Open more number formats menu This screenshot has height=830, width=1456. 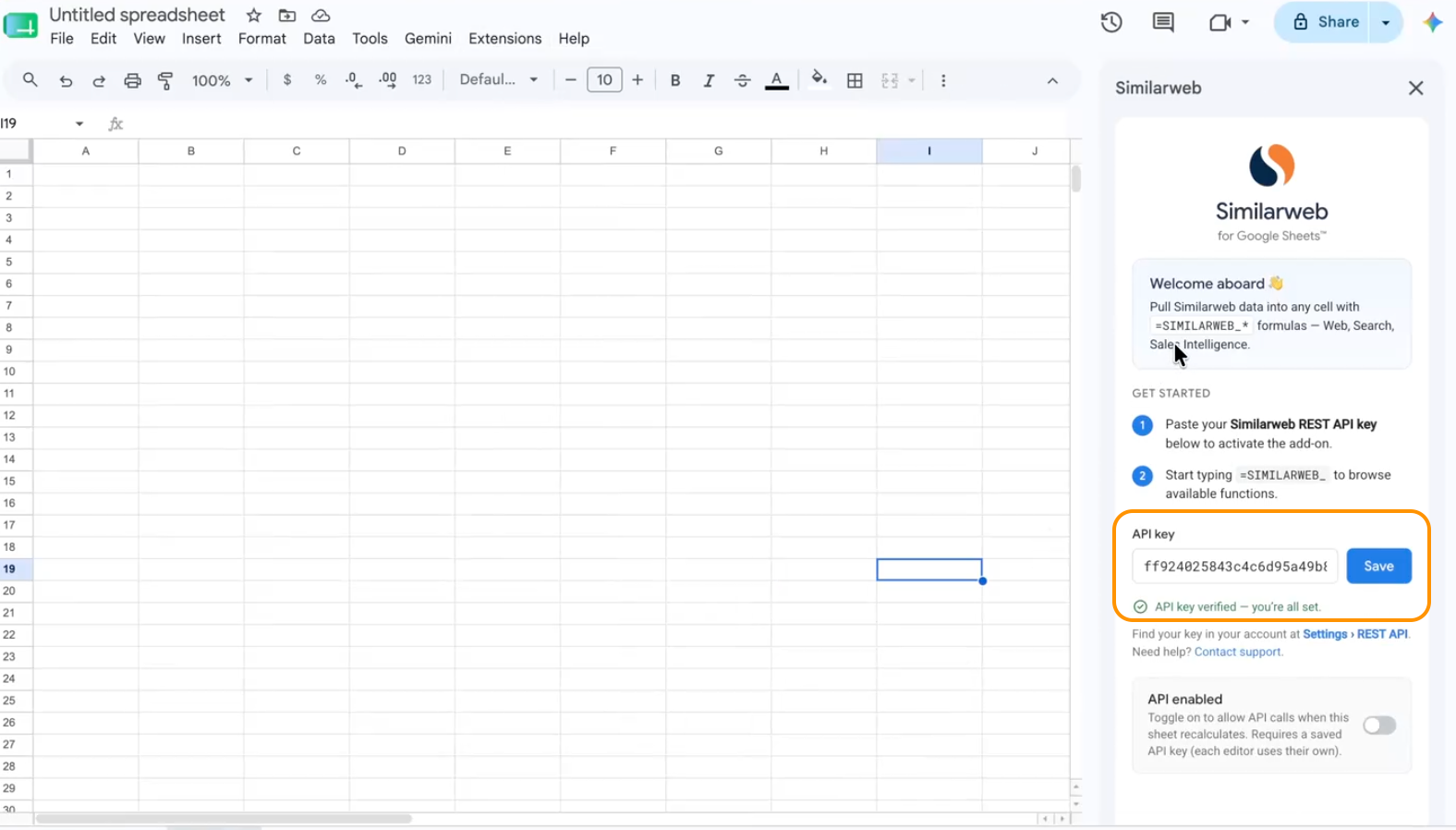[x=422, y=80]
